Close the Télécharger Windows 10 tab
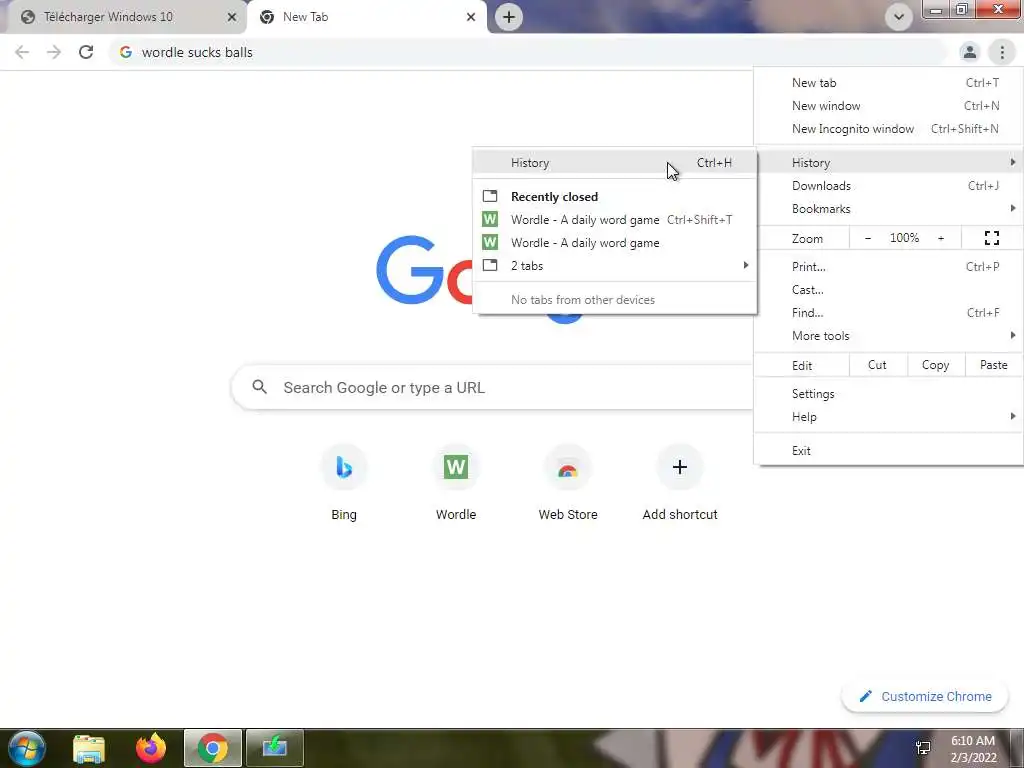 [x=231, y=17]
